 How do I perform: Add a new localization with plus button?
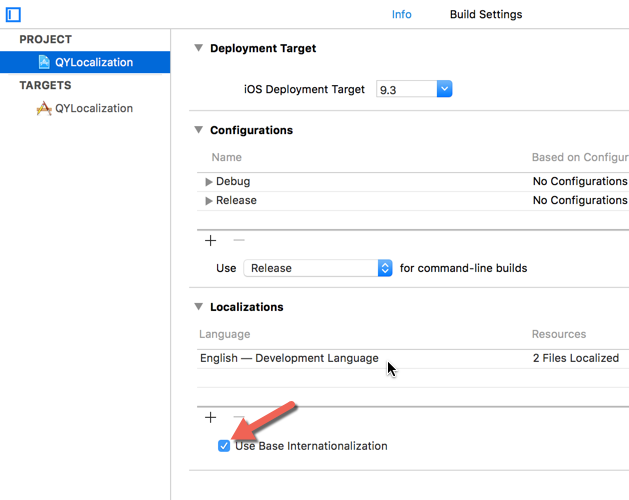[x=211, y=418]
